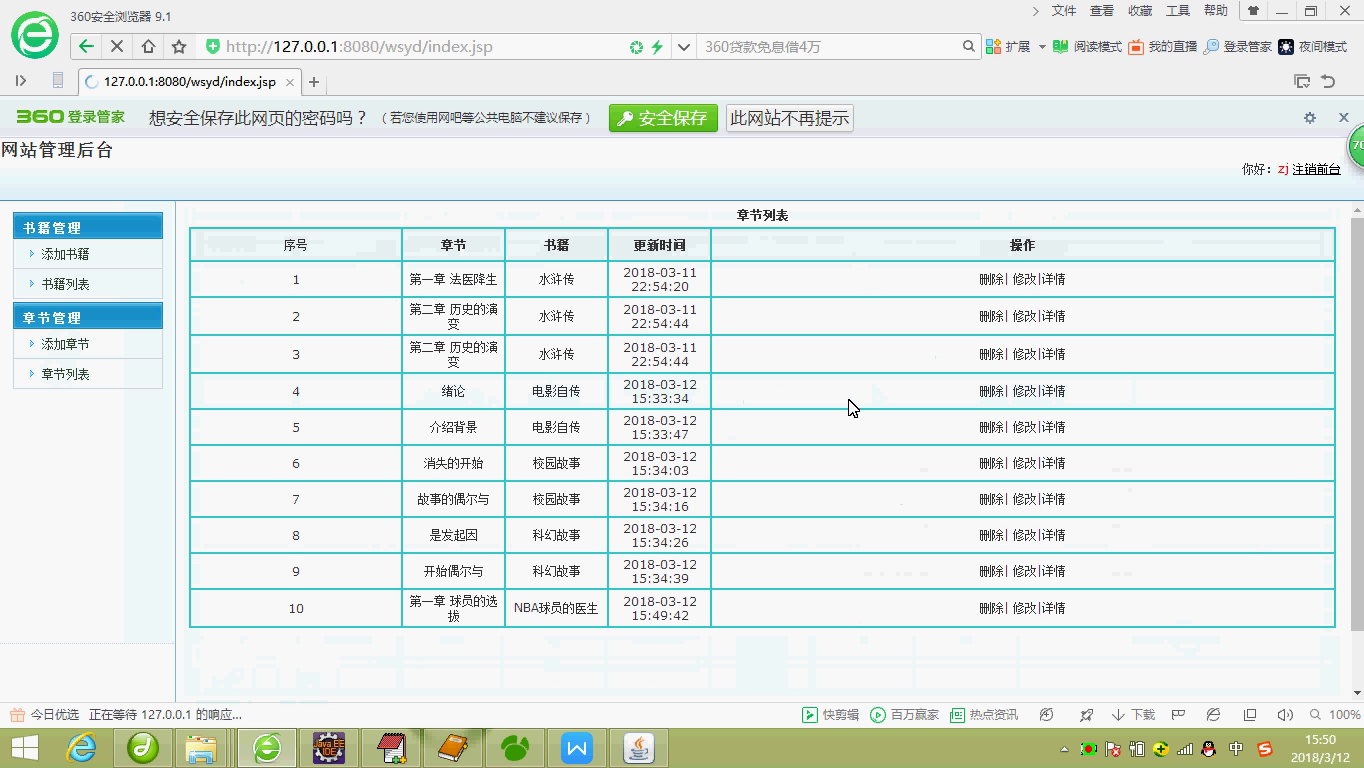Click 详情 for row 10 NBA球员的医生
The image size is (1364, 768).
click(1053, 608)
